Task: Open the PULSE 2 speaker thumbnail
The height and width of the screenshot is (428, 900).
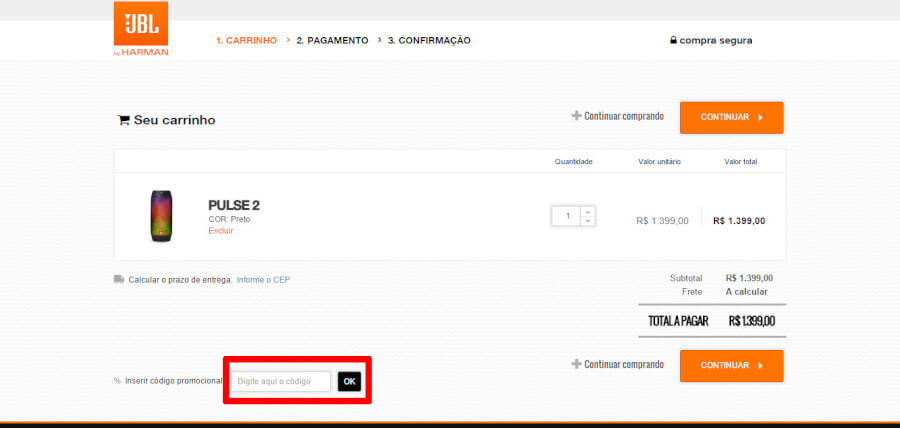Action: tap(162, 216)
